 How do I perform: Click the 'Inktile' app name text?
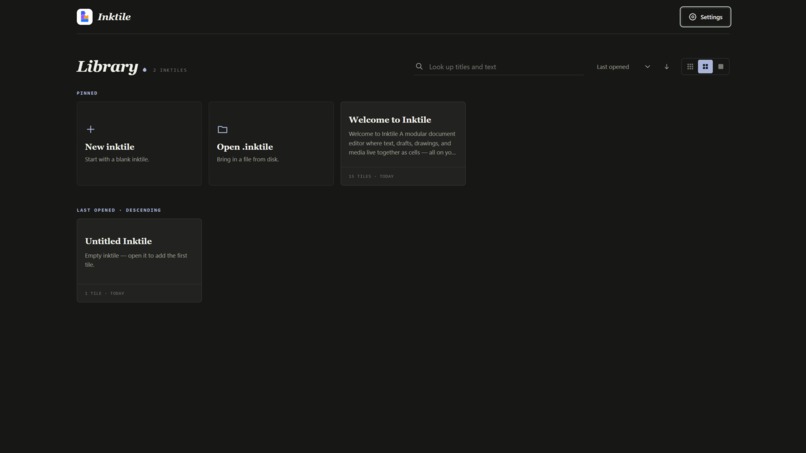pos(114,17)
